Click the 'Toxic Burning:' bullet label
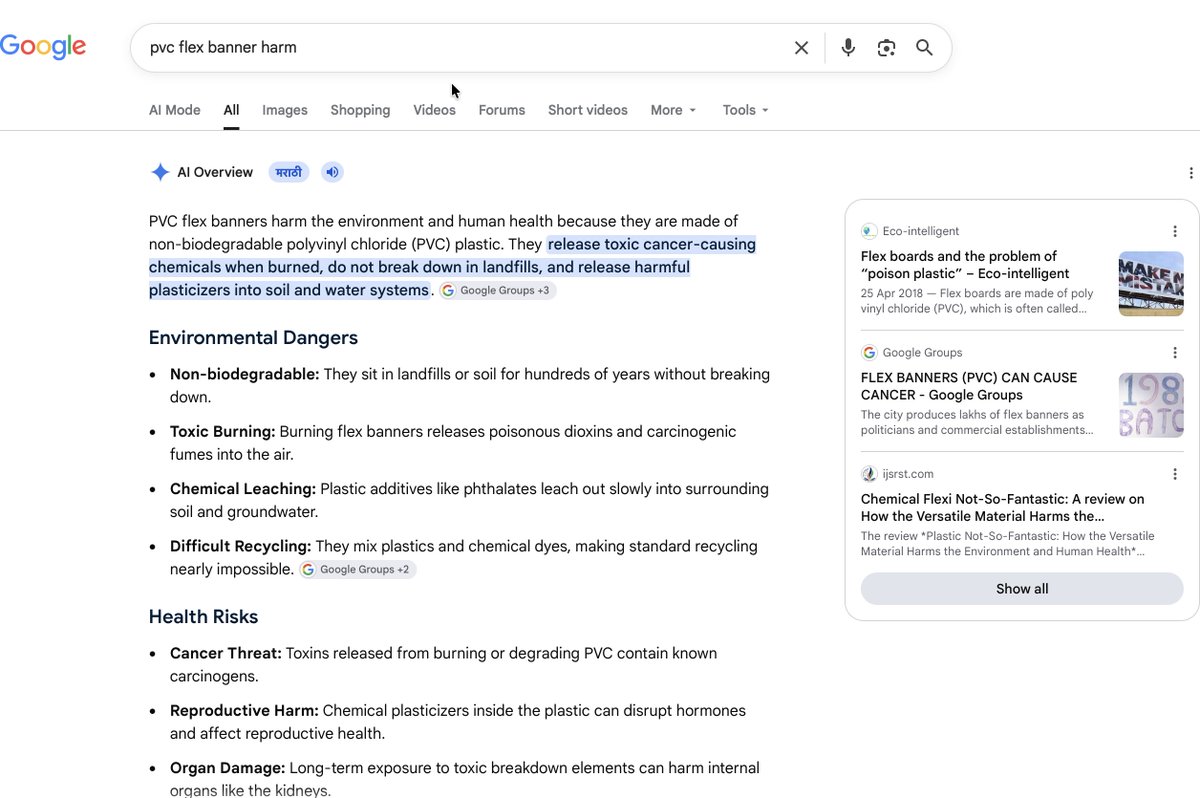This screenshot has width=1200, height=798. point(223,432)
